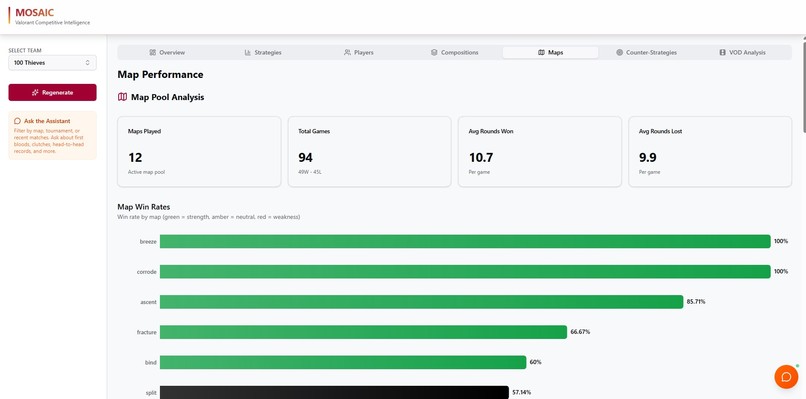
Task: Click the sparkle icon on Regenerate
Action: click(35, 93)
